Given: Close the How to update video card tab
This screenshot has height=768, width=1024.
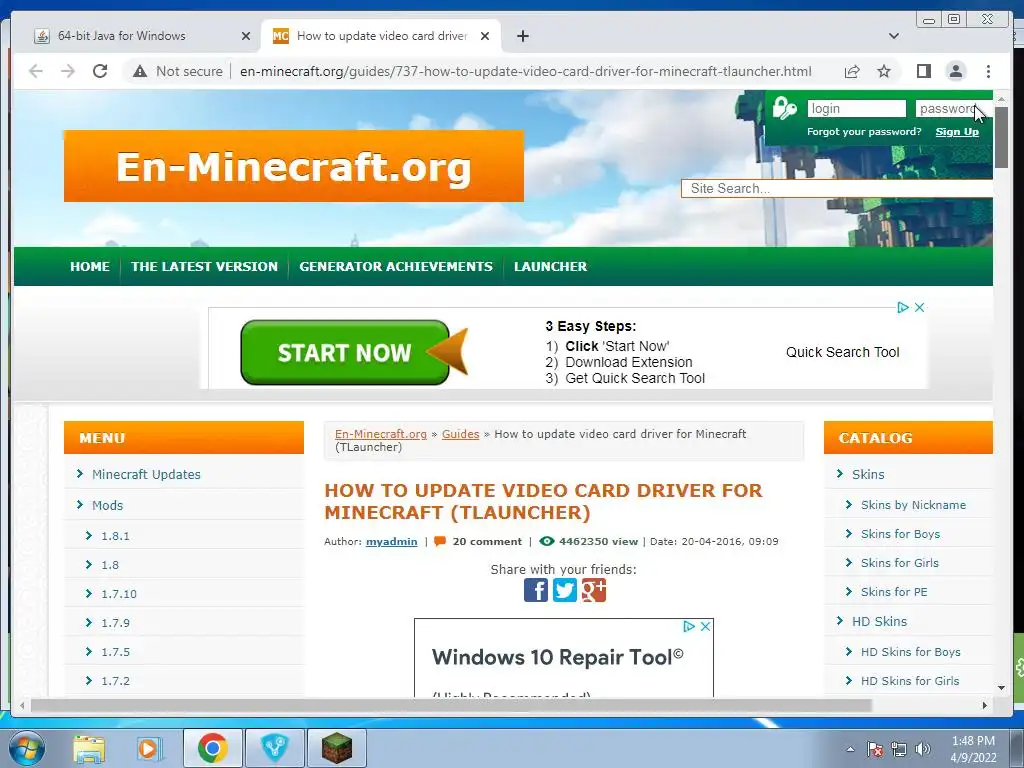Looking at the screenshot, I should pyautogui.click(x=485, y=36).
